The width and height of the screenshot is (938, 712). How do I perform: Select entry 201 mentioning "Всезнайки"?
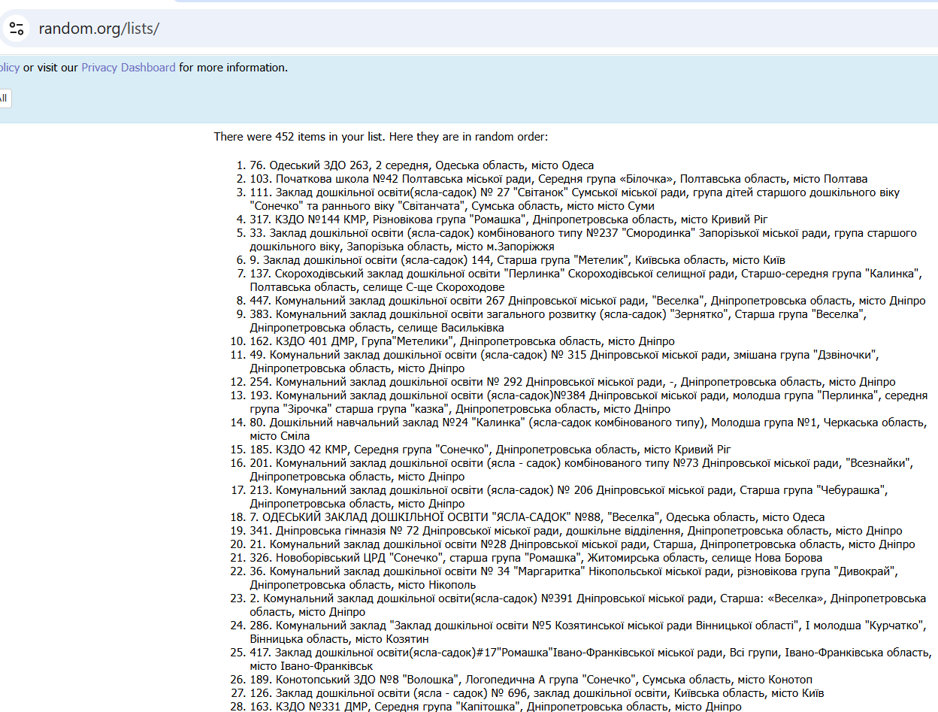(582, 470)
